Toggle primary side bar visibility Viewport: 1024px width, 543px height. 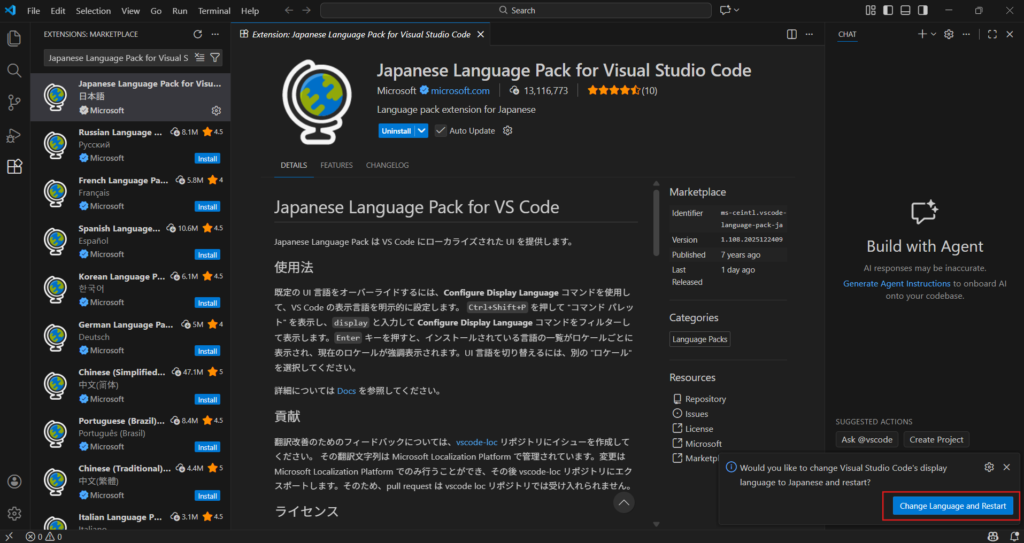(887, 10)
